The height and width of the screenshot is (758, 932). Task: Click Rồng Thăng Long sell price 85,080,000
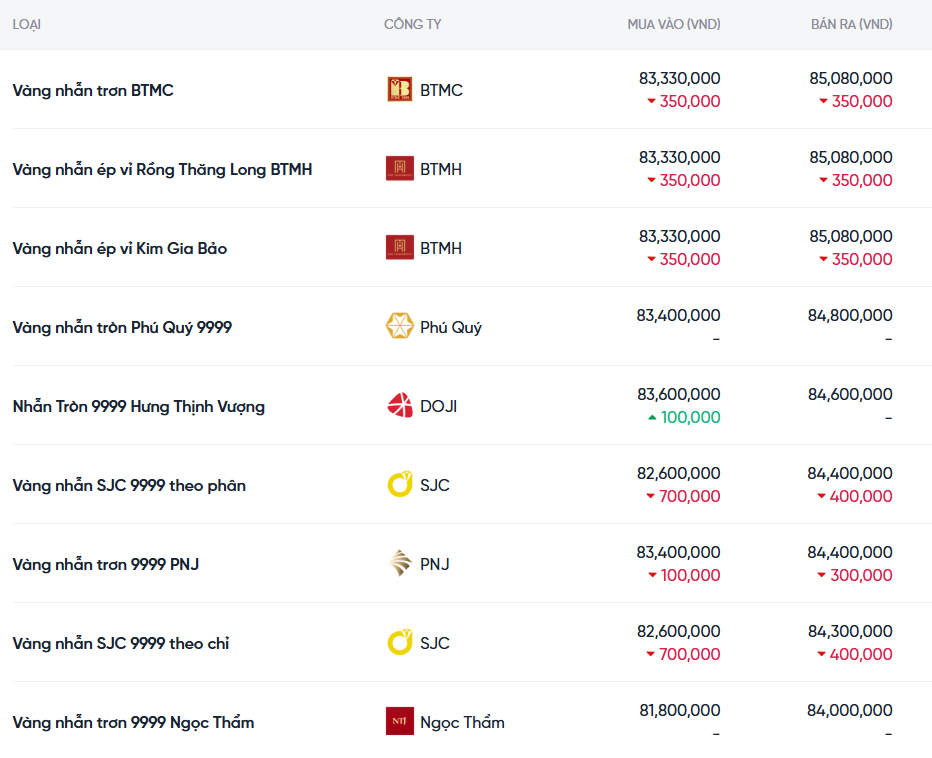[x=851, y=158]
